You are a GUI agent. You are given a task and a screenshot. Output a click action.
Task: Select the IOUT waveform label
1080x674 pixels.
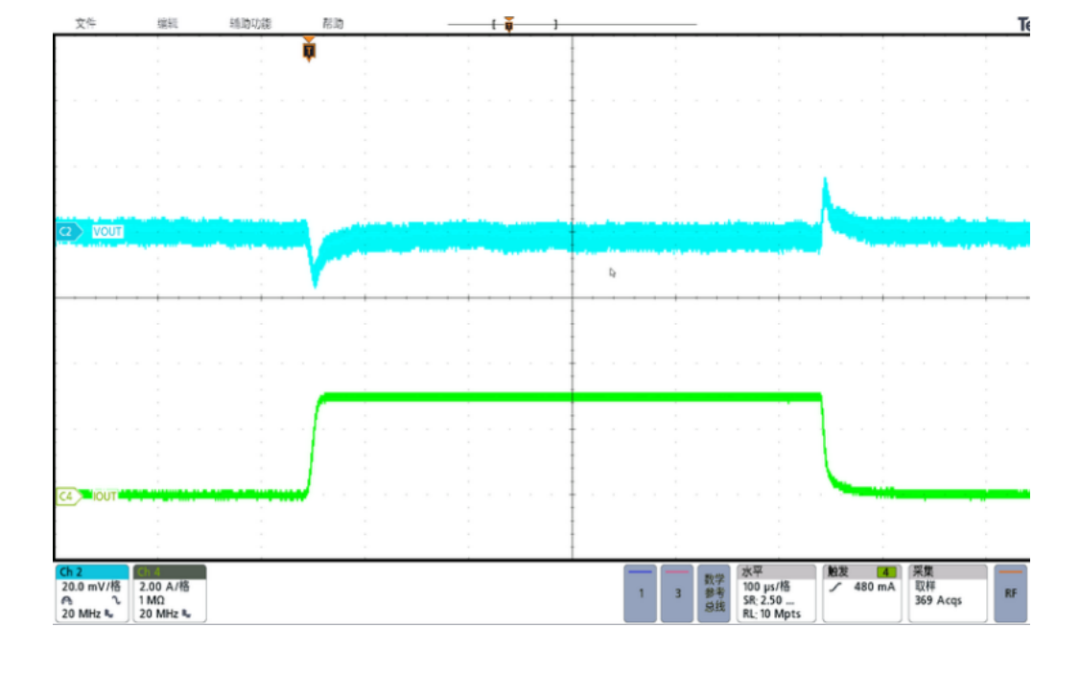[x=104, y=495]
